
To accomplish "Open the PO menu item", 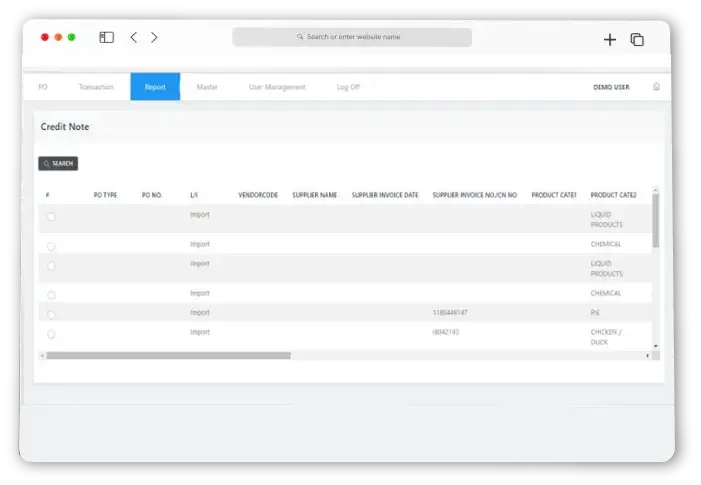I will [43, 87].
